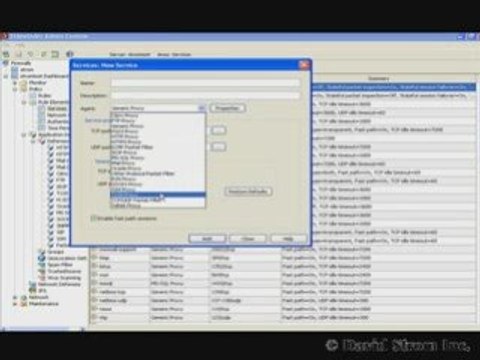Click the Close button in the dialog
Image resolution: width=480 pixels, height=360 pixels.
click(248, 239)
